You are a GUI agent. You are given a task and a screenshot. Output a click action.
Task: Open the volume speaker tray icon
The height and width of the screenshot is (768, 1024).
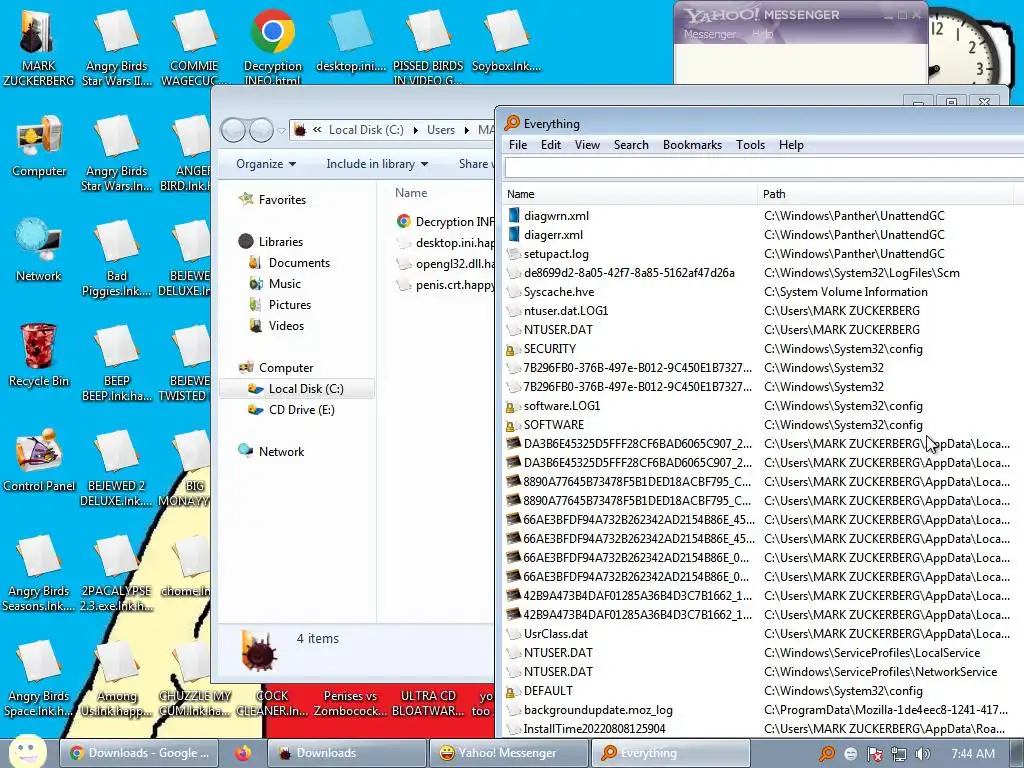(x=923, y=754)
